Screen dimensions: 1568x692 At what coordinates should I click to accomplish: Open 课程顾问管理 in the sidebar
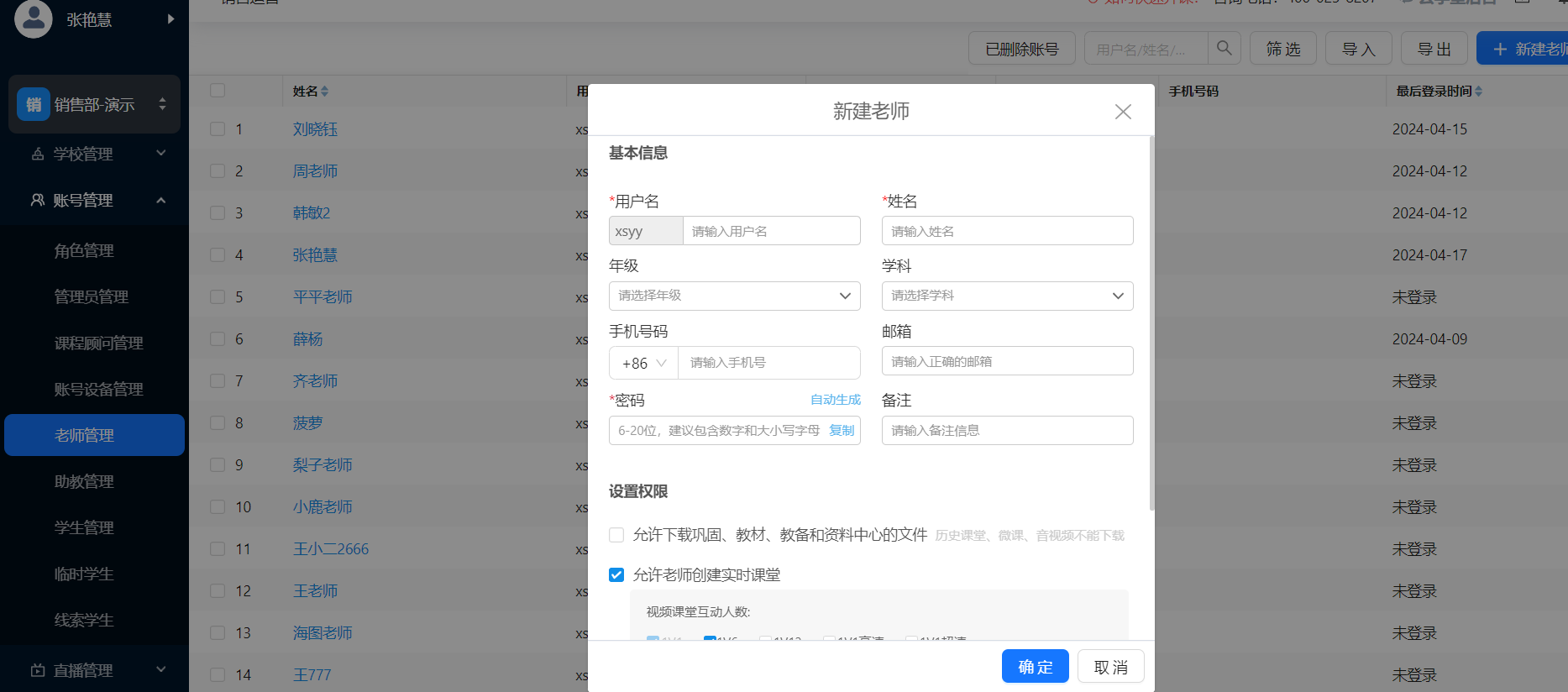click(x=99, y=343)
